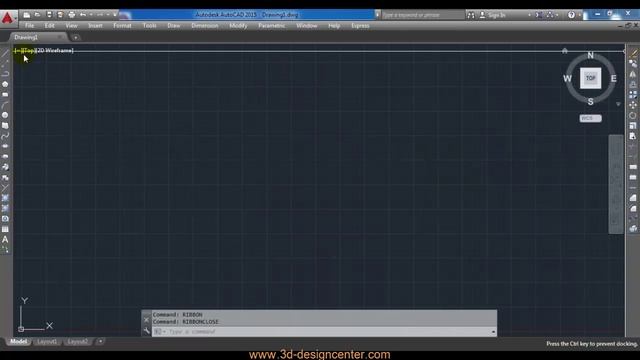Select the Line tool in the Draw toolbar
640x360 pixels.
click(x=5, y=53)
